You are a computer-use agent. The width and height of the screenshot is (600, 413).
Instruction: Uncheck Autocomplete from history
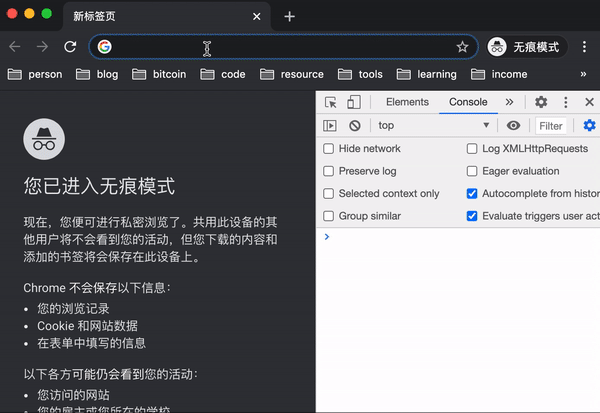pyautogui.click(x=472, y=194)
